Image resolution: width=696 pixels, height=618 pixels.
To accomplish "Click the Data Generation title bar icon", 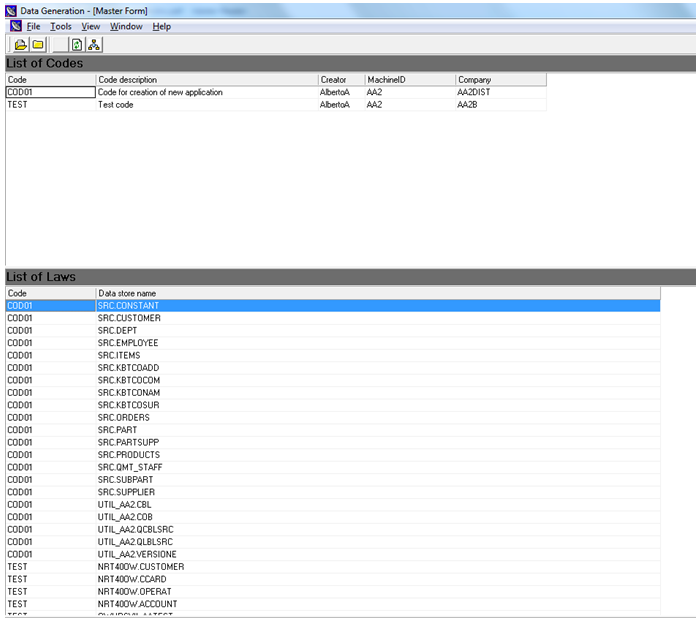I will (10, 10).
